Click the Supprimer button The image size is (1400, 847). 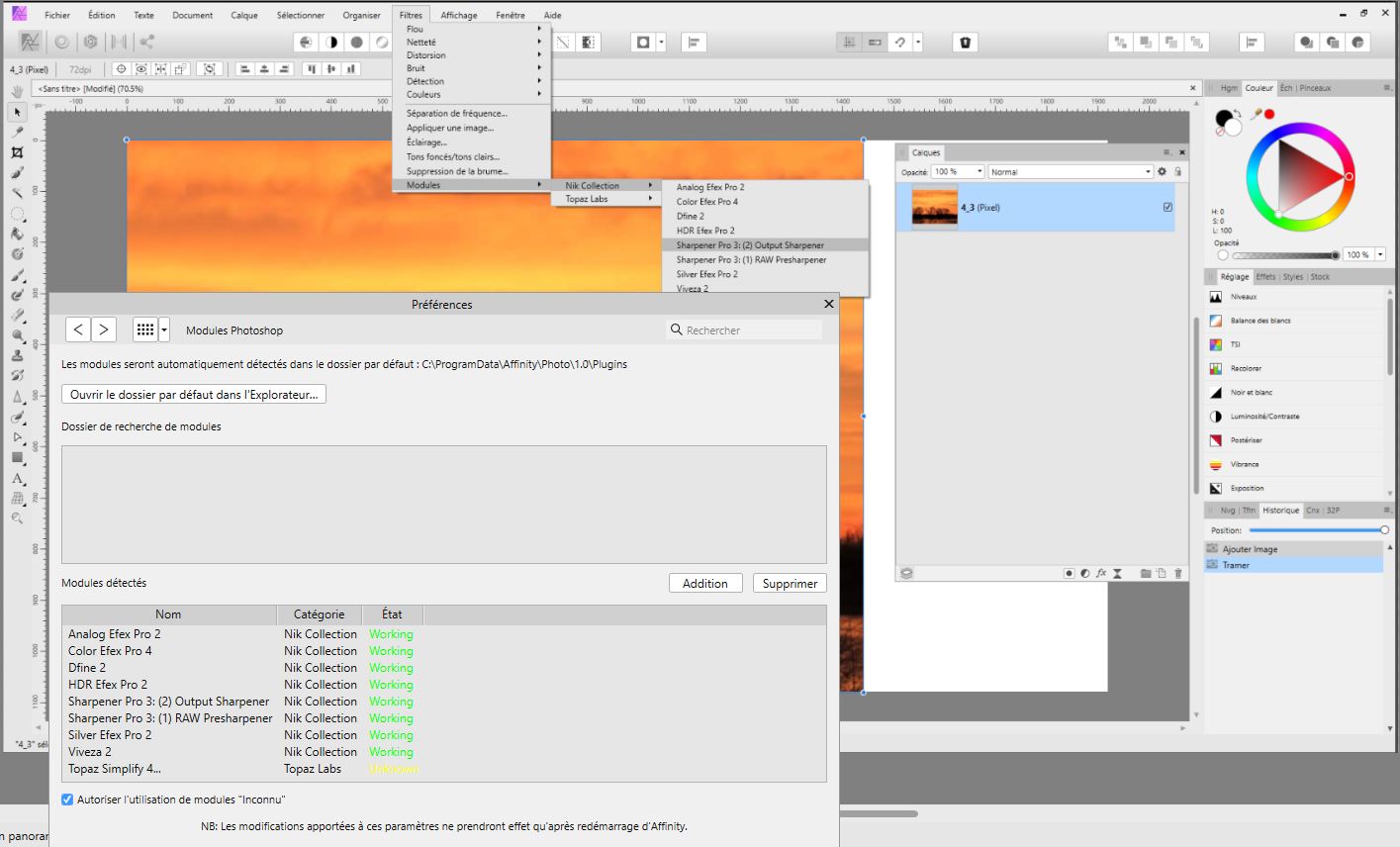790,583
